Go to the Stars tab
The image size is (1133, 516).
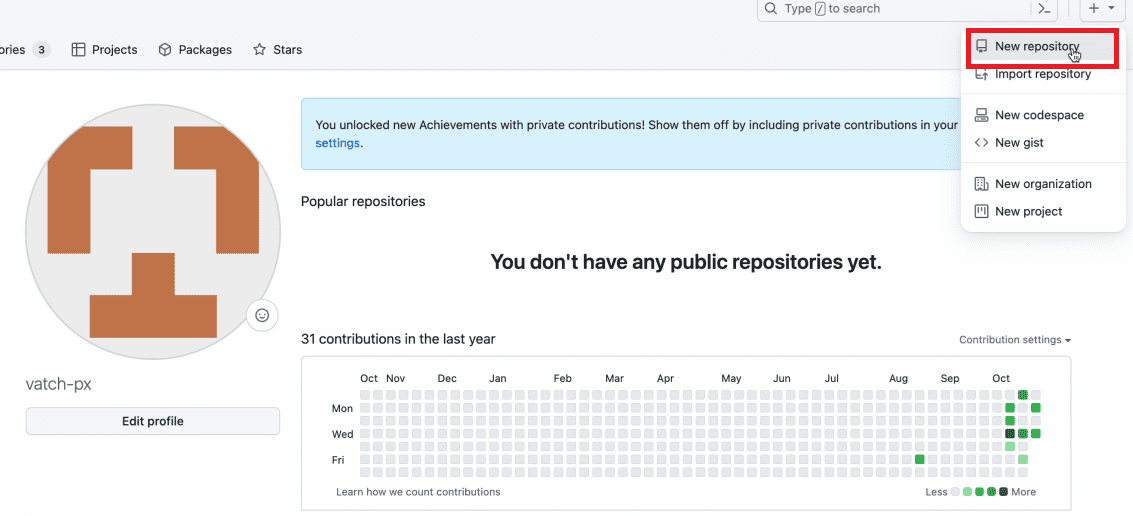277,50
